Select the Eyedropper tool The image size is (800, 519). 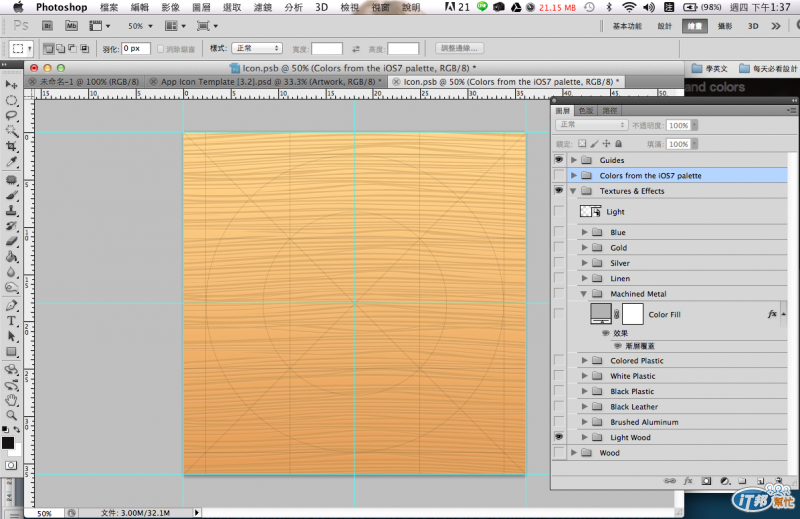pos(12,161)
